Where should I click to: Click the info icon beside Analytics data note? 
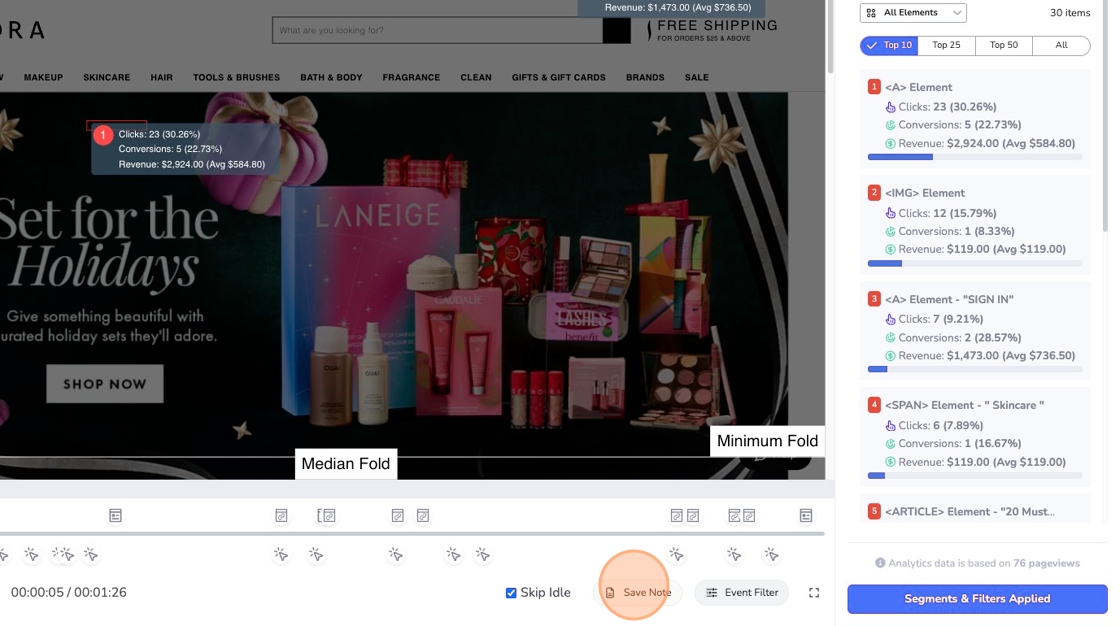pyautogui.click(x=880, y=563)
